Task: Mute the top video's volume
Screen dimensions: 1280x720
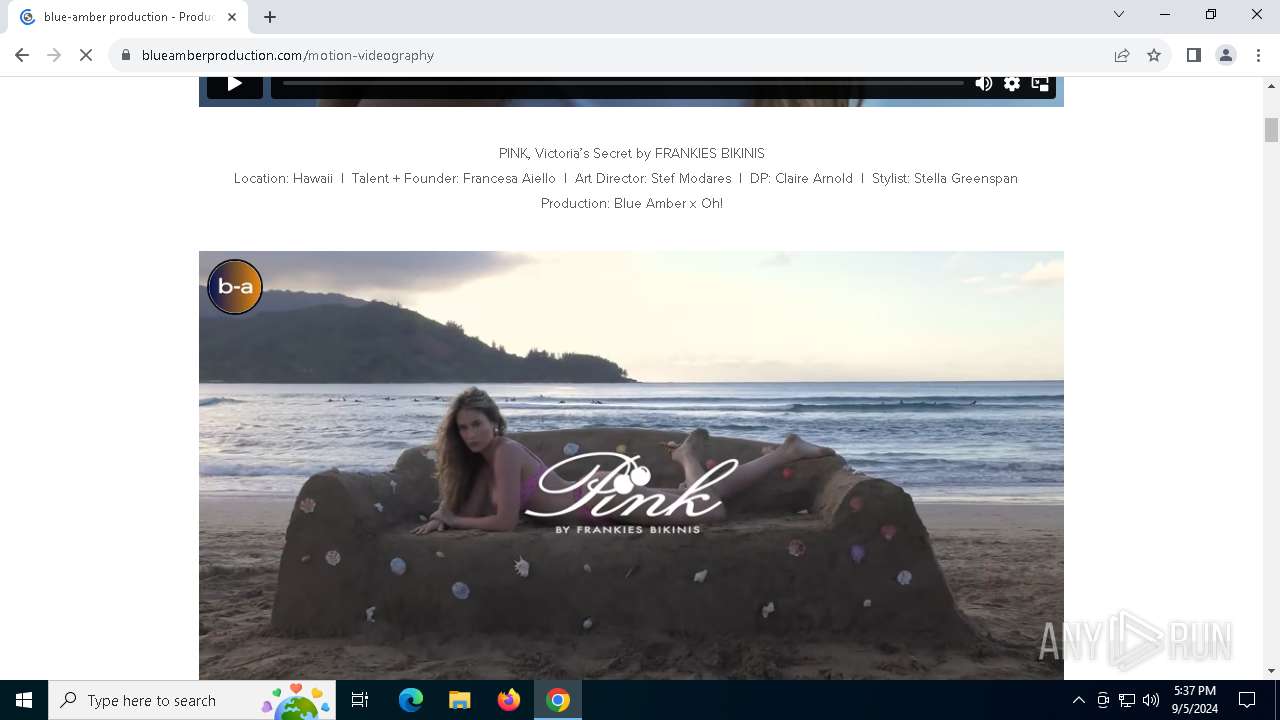Action: point(984,84)
